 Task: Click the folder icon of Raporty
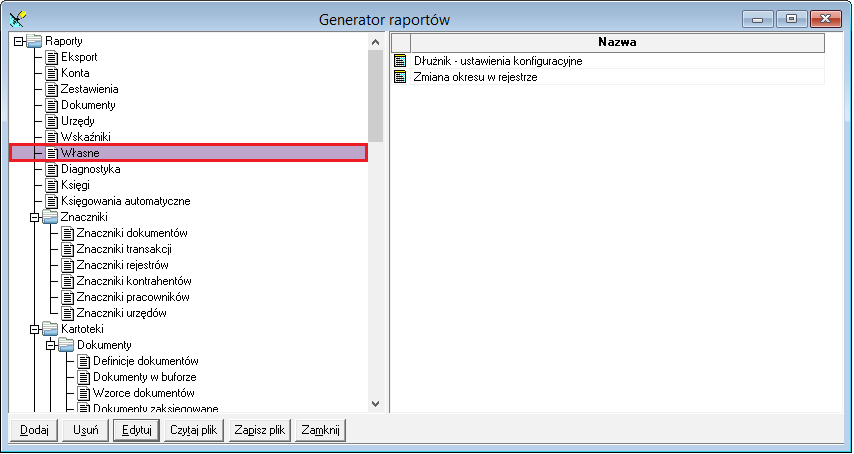pos(34,41)
